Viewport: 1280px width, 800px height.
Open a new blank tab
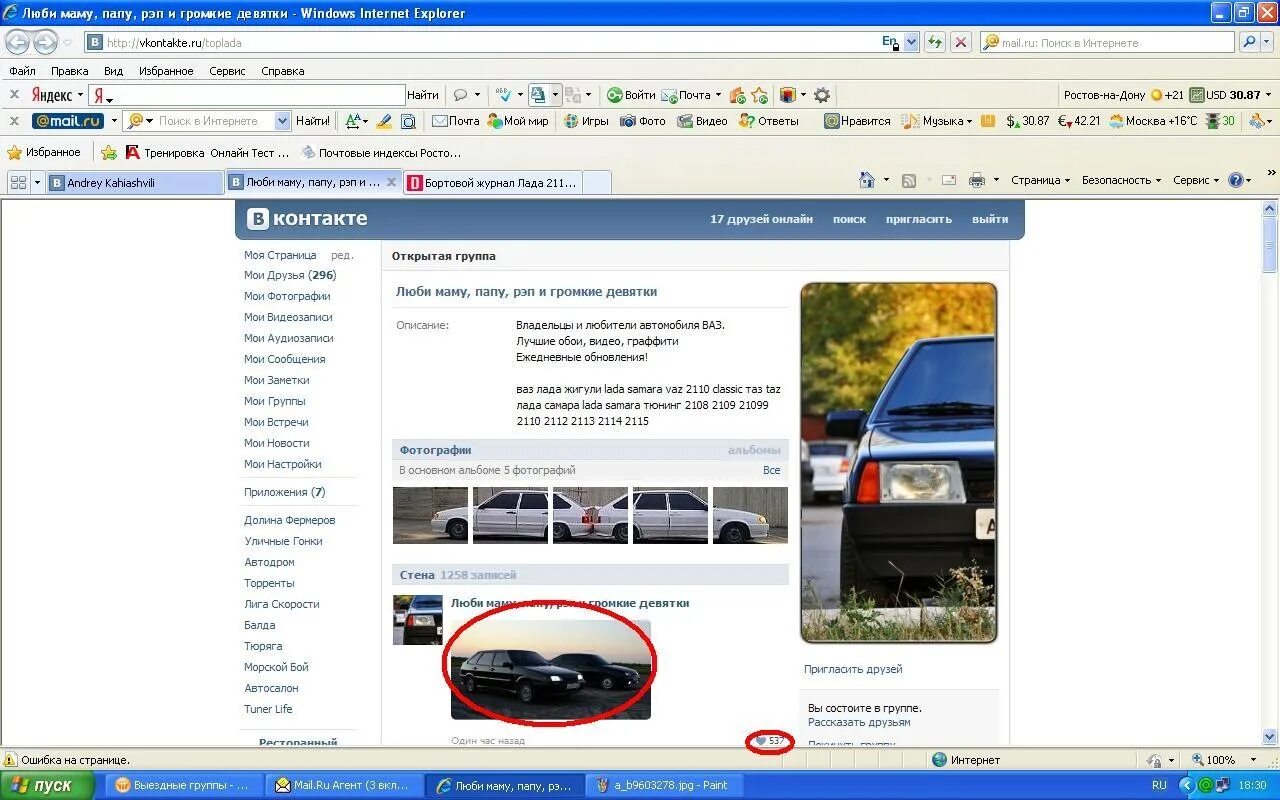tap(596, 183)
